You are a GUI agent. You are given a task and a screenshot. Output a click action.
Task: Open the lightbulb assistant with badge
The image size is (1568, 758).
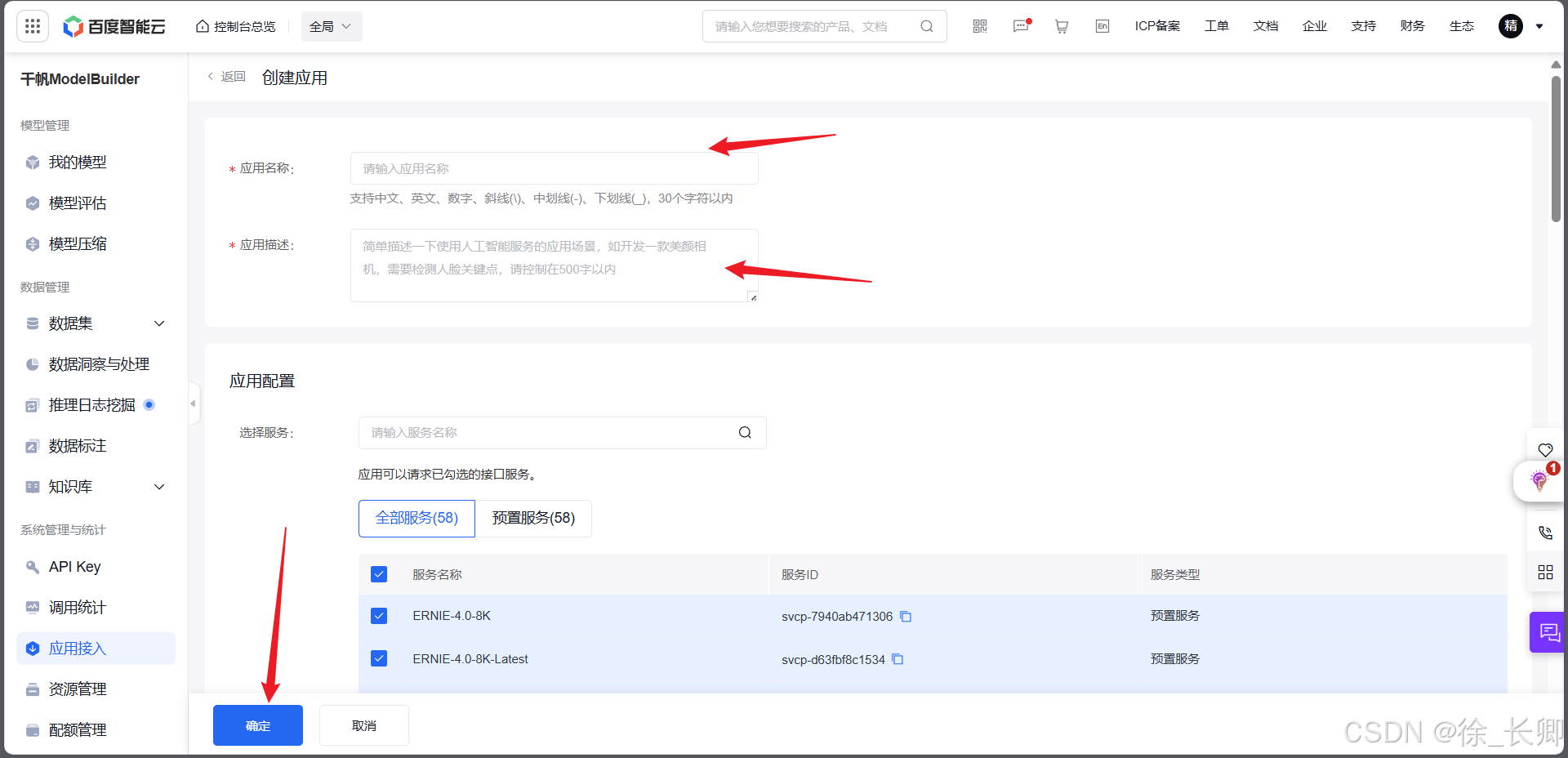point(1540,480)
